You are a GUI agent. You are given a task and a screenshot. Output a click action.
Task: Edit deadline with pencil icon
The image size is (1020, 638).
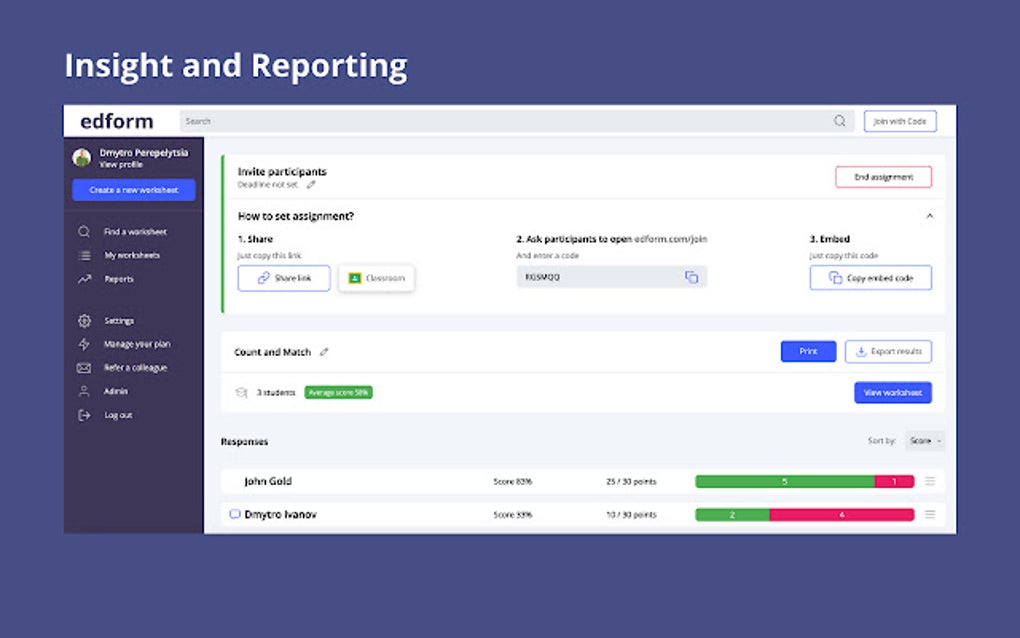[x=311, y=185]
